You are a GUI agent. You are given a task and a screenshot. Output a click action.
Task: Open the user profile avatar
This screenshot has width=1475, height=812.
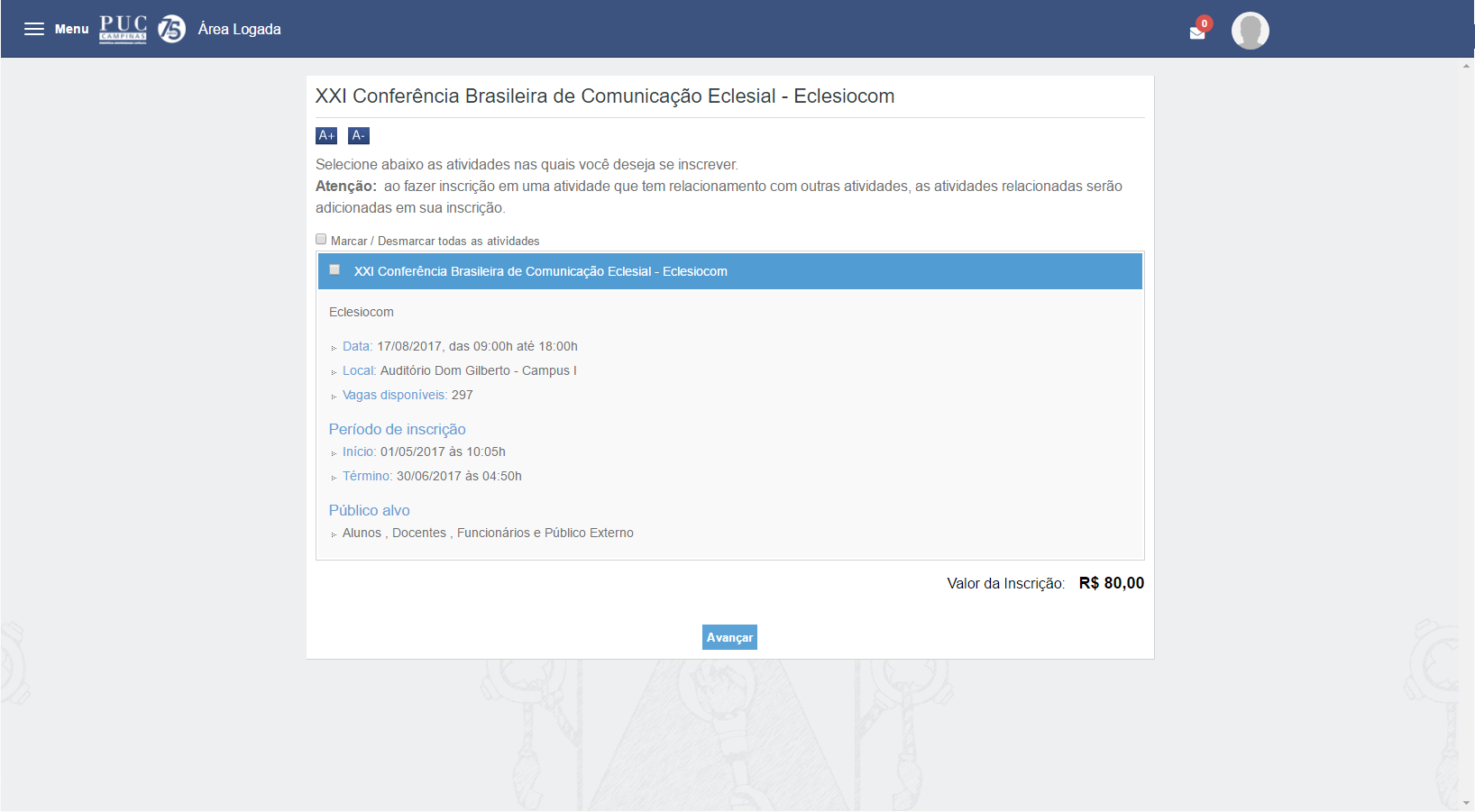pos(1250,31)
